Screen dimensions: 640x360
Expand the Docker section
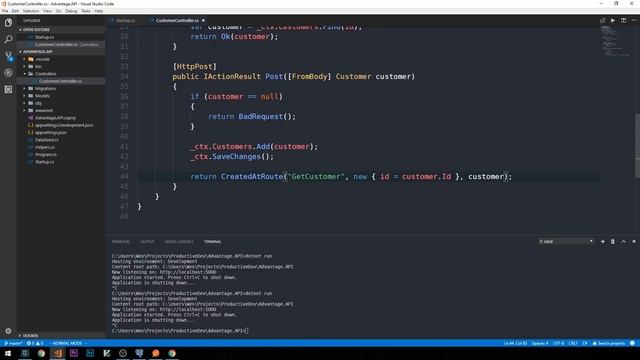point(61,336)
